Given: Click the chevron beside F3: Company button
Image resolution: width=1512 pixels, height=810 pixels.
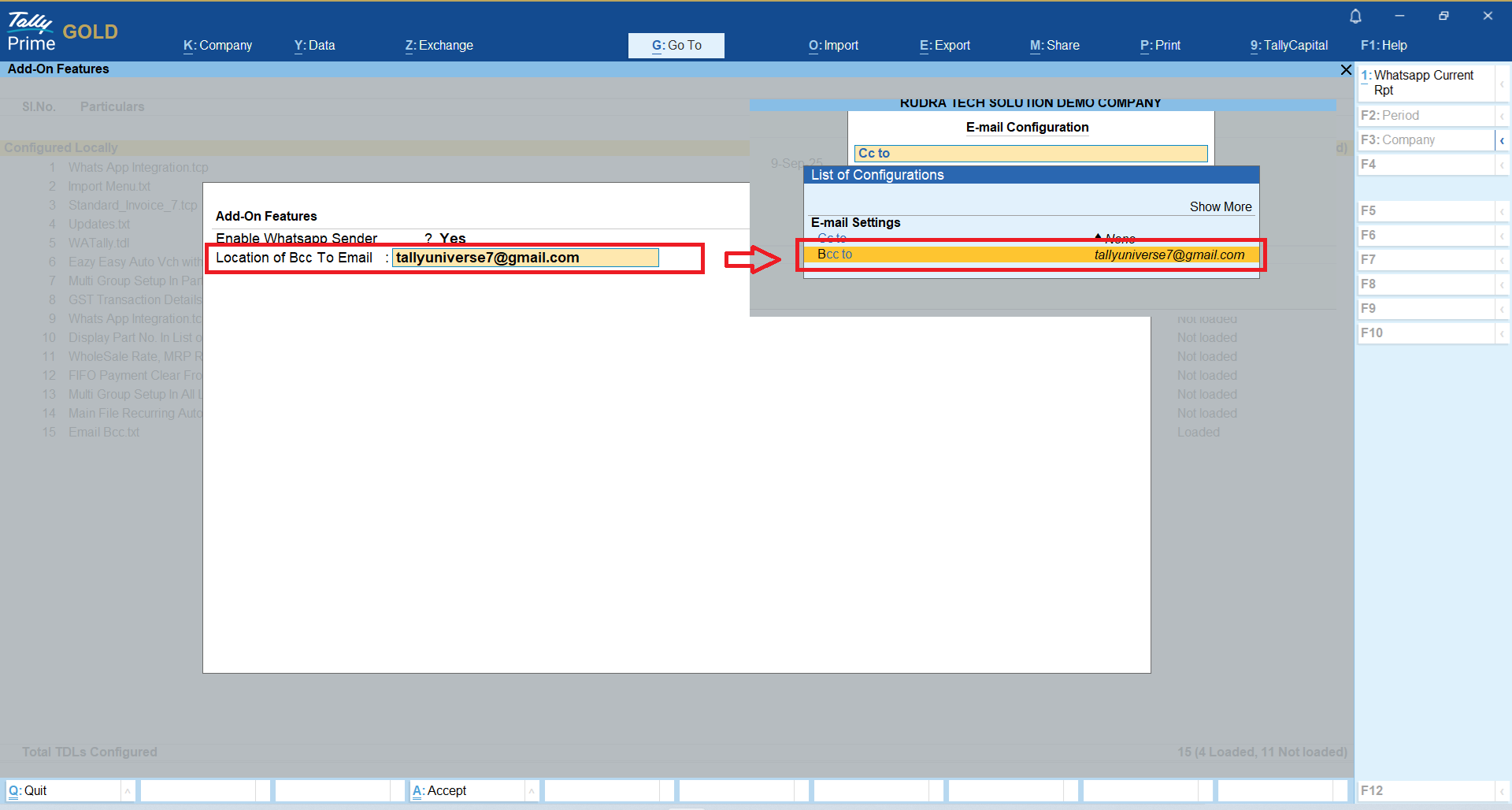Looking at the screenshot, I should pos(1502,140).
